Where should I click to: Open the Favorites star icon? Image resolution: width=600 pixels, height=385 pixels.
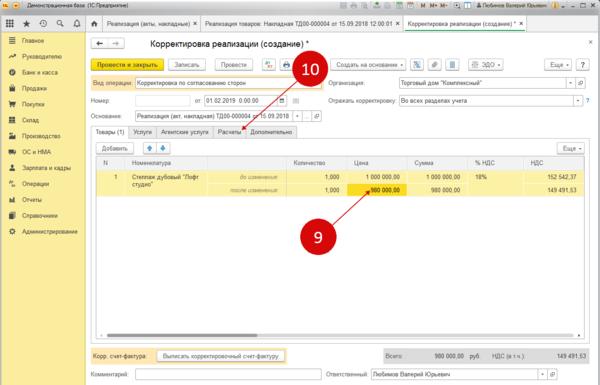26,24
